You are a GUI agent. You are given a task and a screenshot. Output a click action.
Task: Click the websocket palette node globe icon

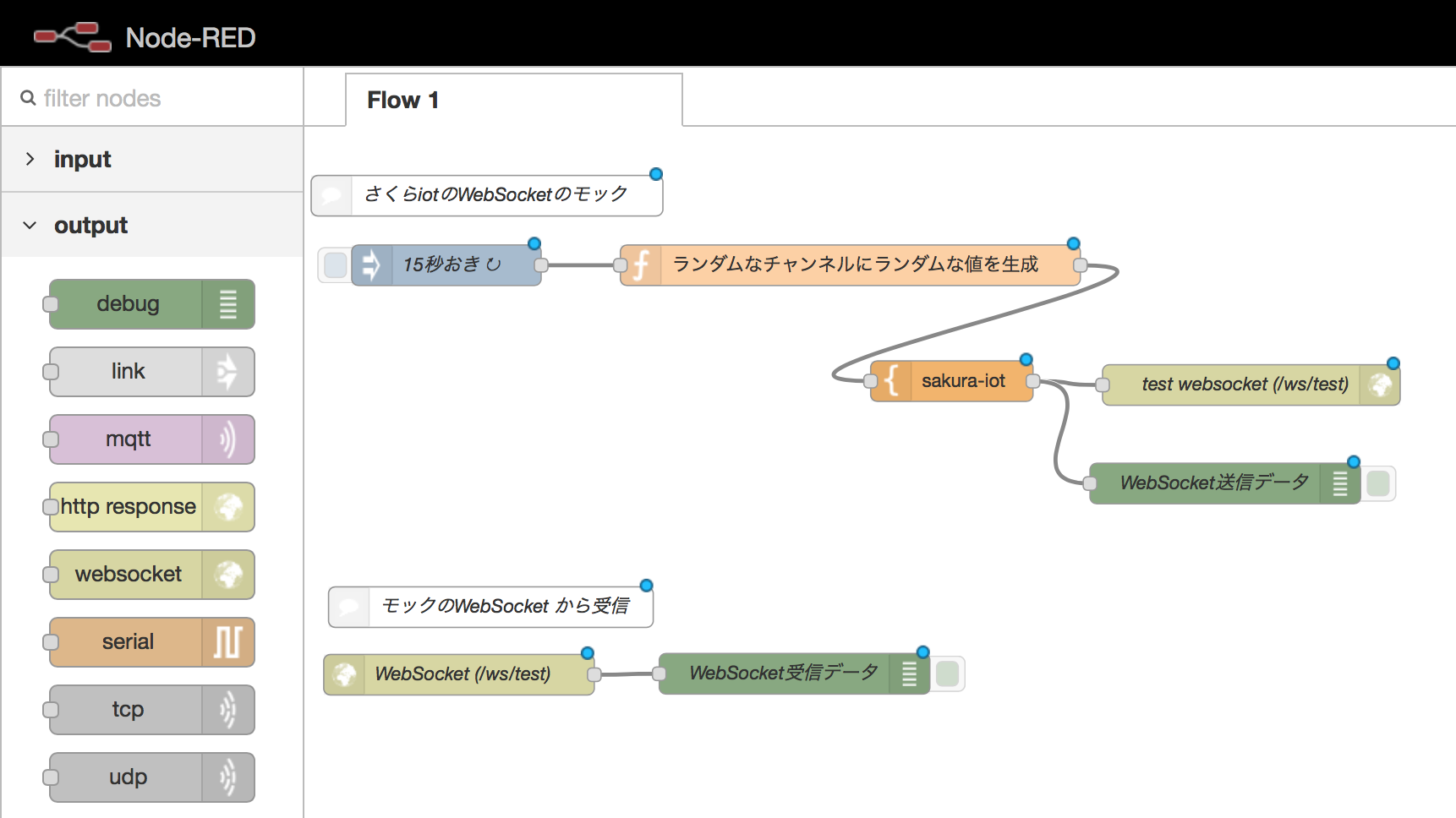(228, 575)
